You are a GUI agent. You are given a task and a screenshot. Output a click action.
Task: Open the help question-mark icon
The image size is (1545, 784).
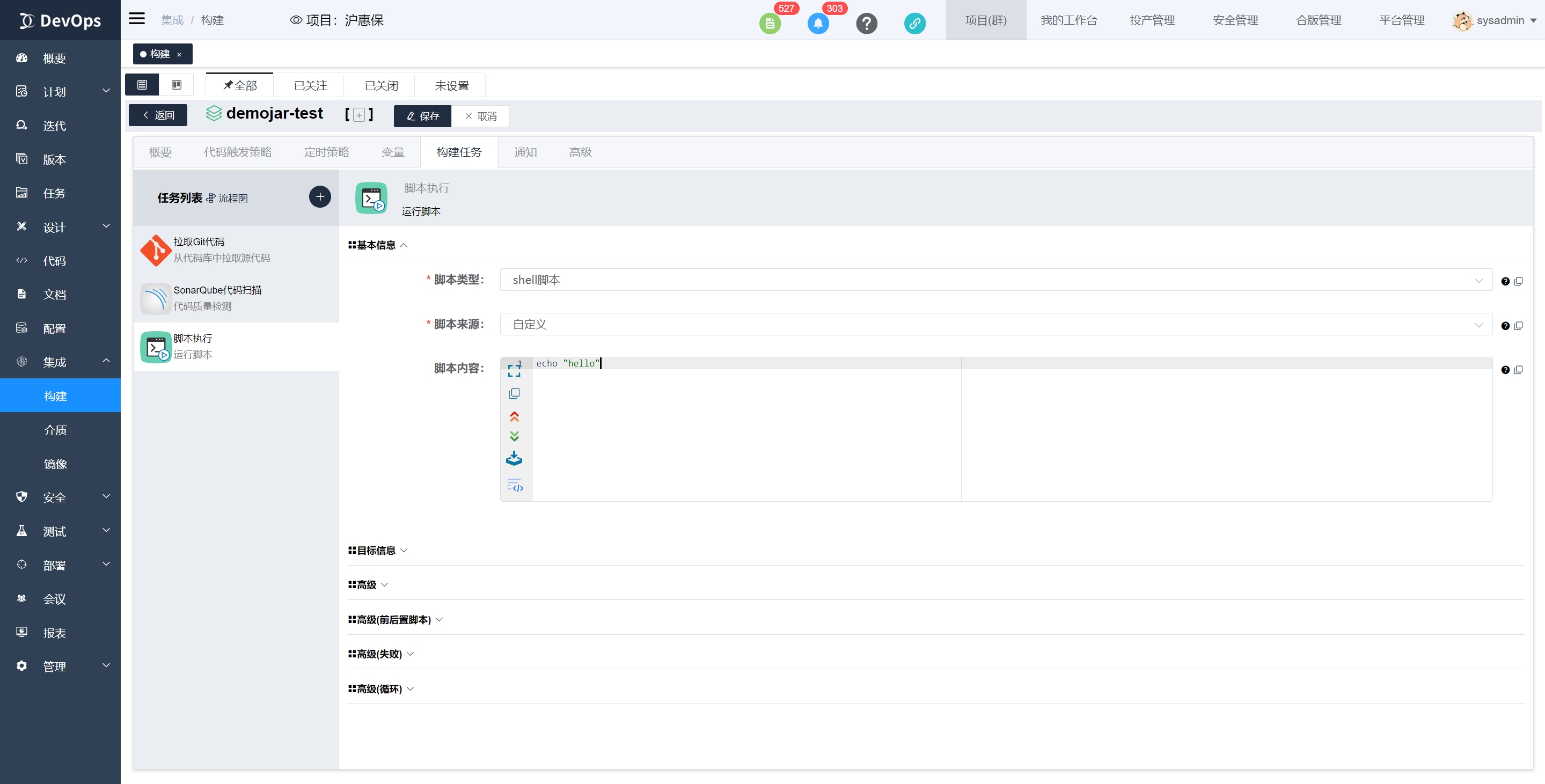point(867,24)
